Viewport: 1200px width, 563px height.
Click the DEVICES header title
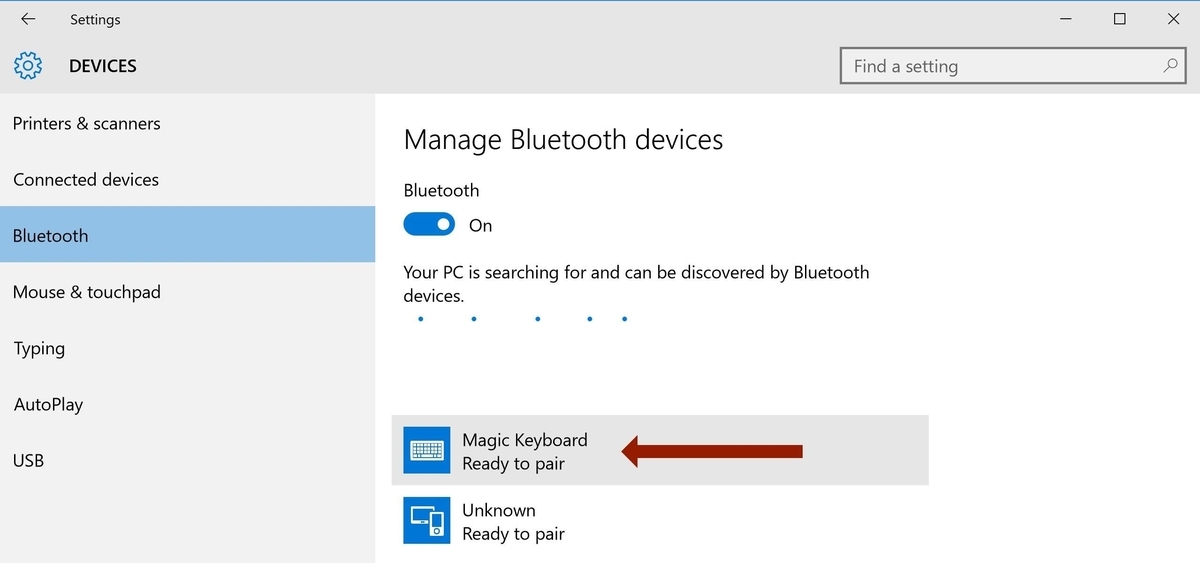coord(103,66)
